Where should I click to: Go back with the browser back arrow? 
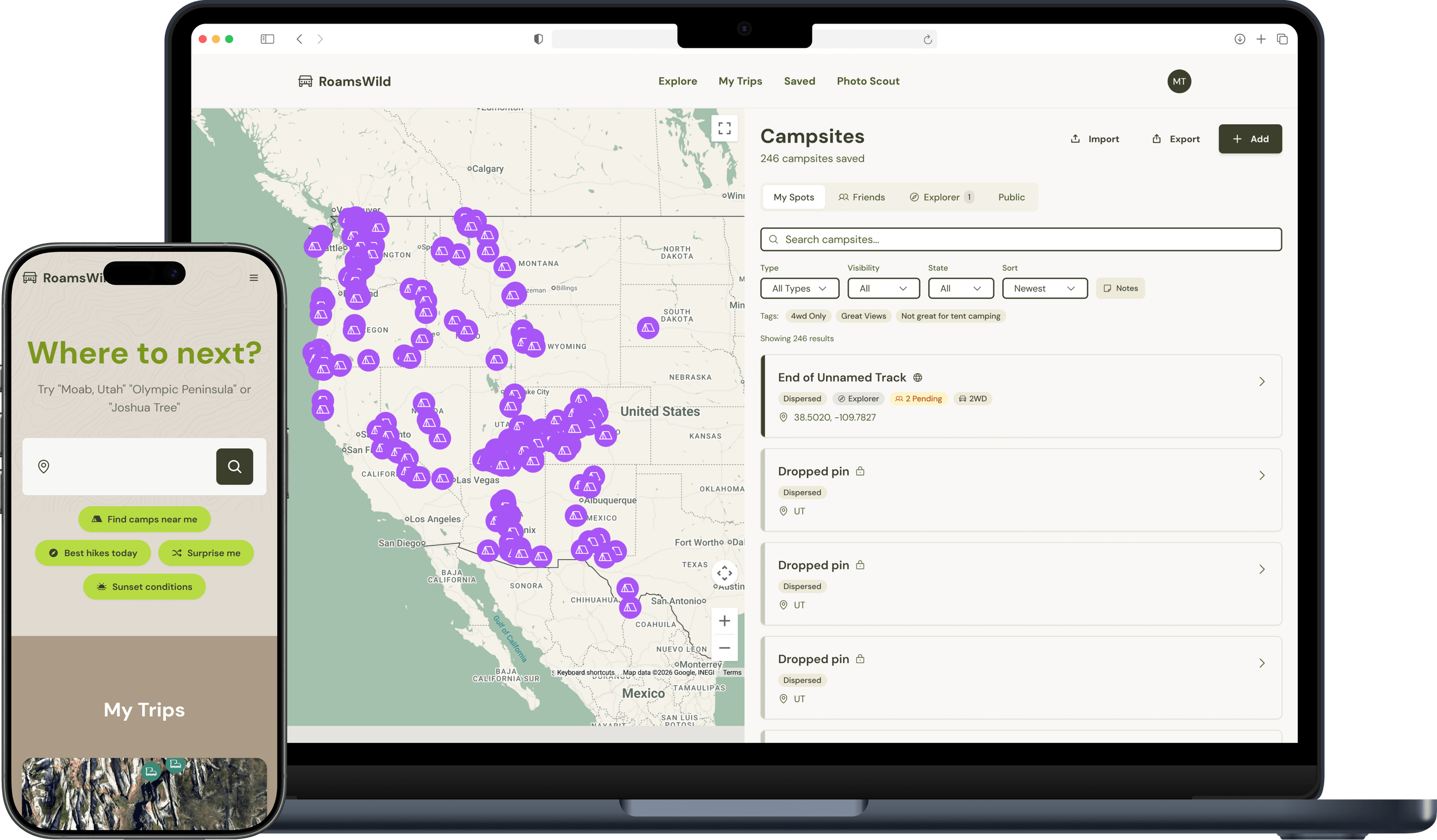[299, 39]
